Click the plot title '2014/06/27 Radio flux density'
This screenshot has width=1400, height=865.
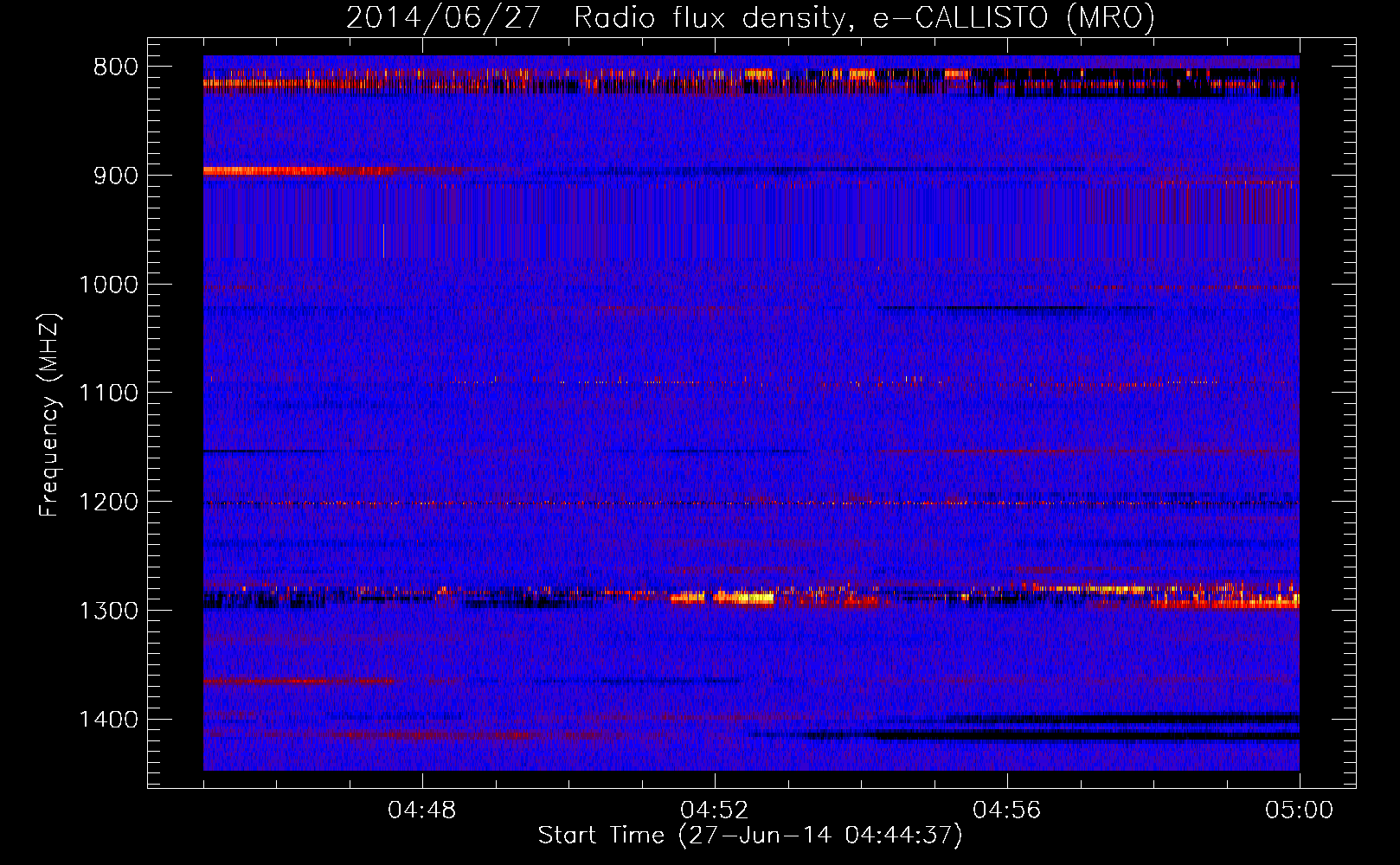click(x=750, y=17)
